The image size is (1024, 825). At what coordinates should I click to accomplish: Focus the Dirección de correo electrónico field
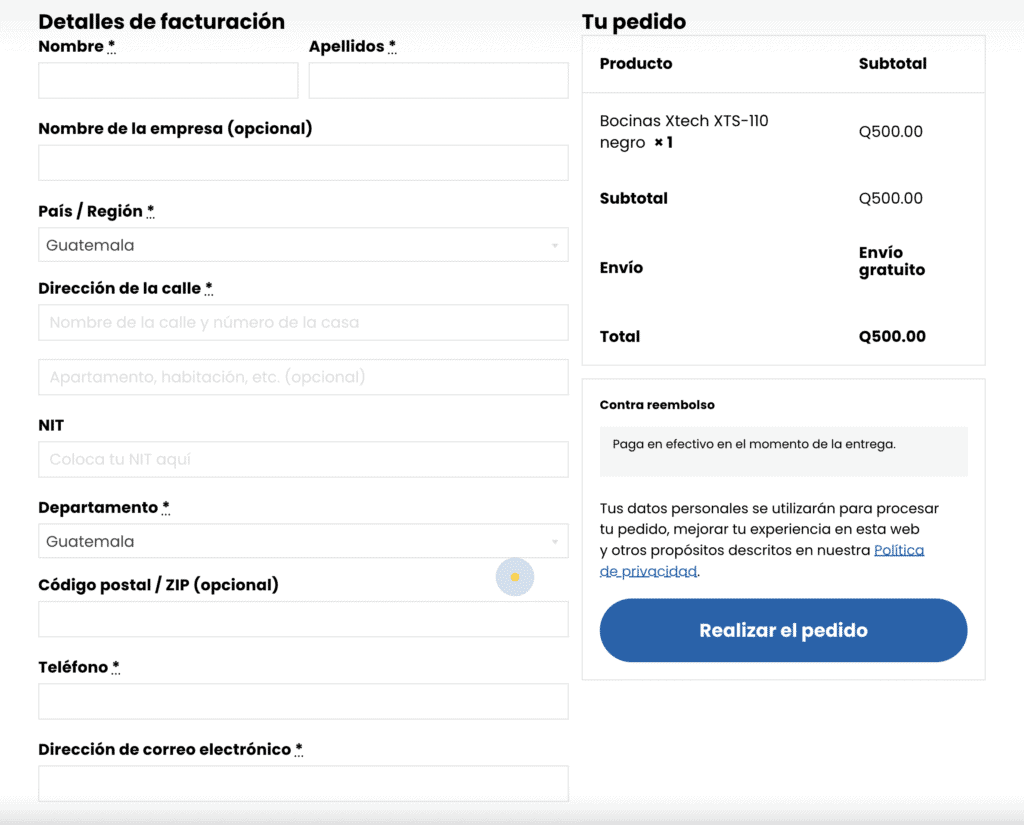(x=303, y=783)
